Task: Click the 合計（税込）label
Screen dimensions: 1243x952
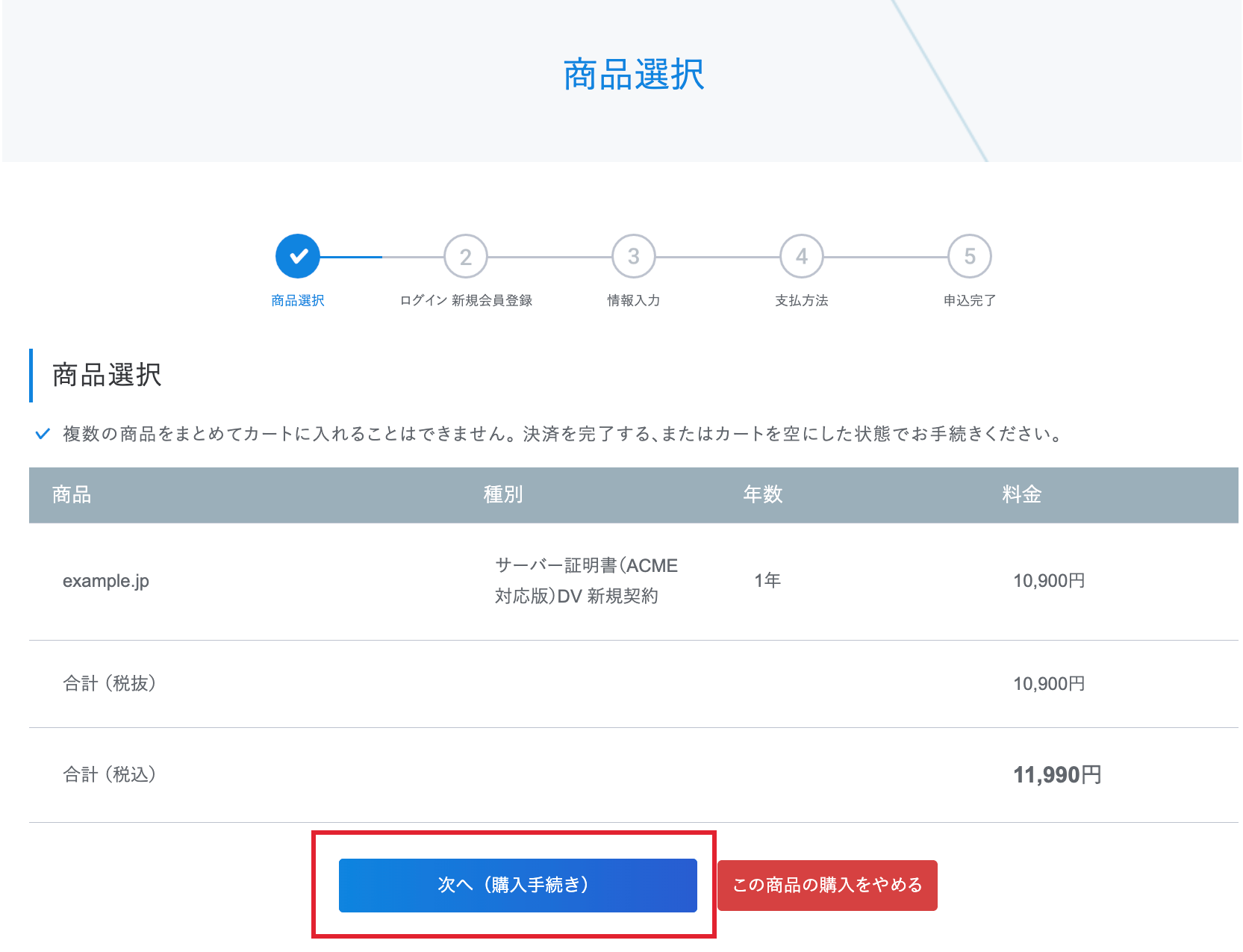Action: 109,774
